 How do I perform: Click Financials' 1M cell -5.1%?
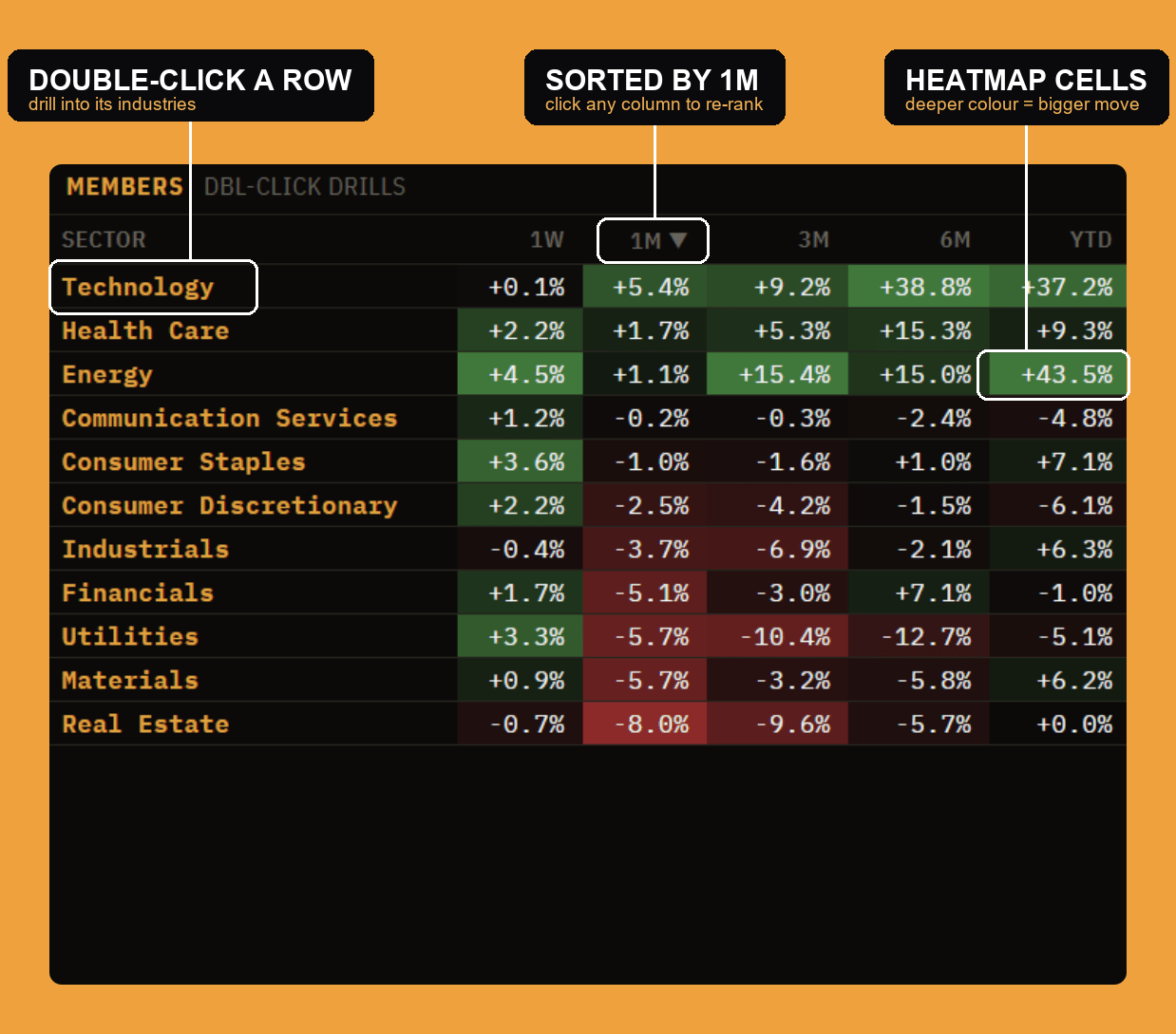[x=645, y=592]
